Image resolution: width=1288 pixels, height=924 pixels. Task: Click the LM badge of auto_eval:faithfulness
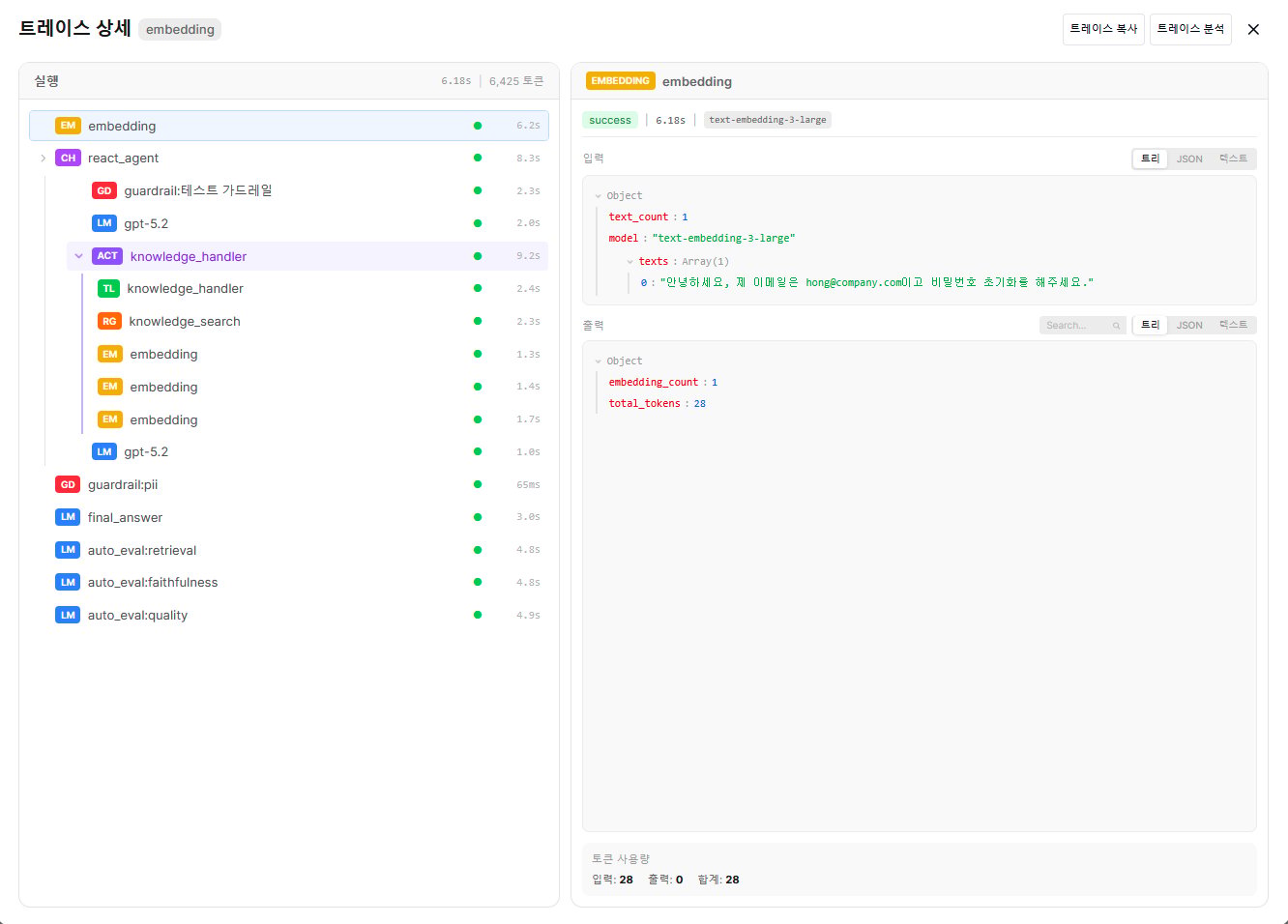(68, 583)
